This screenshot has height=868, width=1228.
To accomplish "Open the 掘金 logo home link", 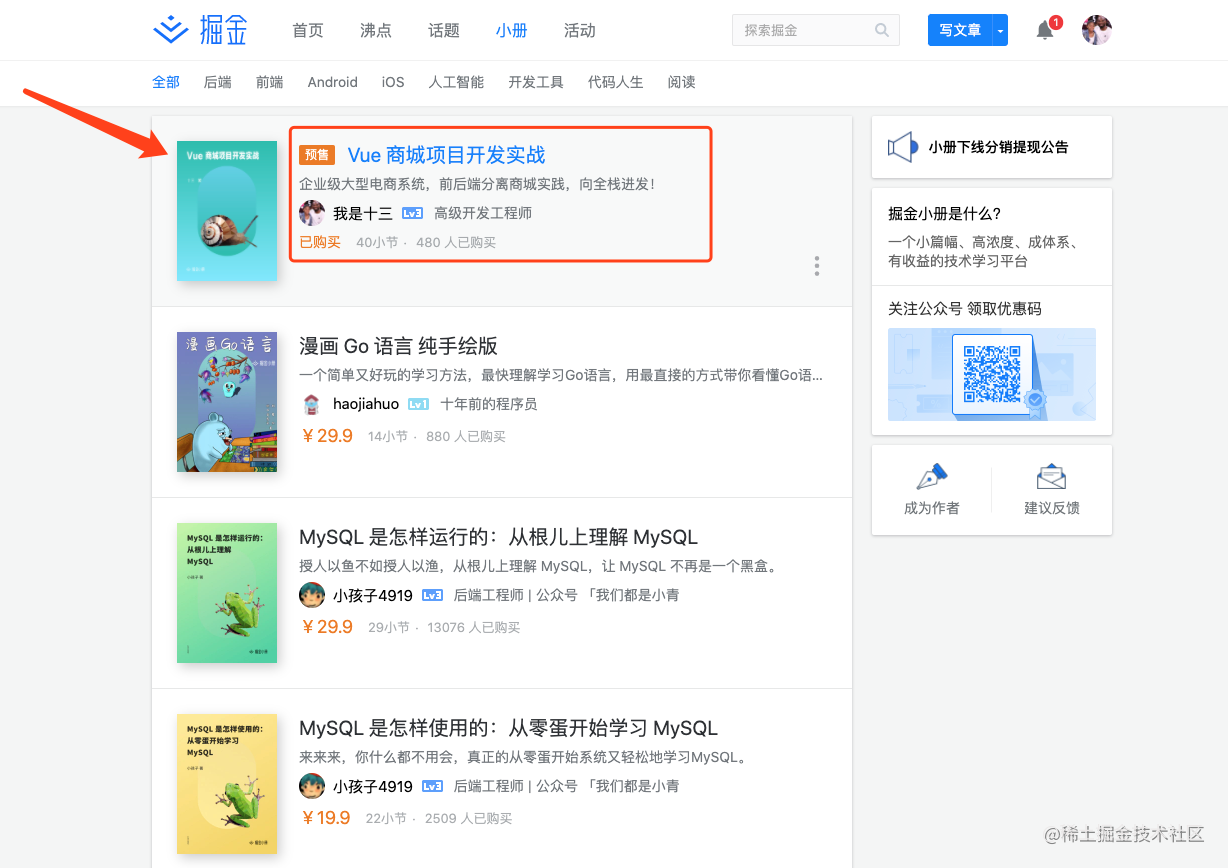I will (200, 30).
